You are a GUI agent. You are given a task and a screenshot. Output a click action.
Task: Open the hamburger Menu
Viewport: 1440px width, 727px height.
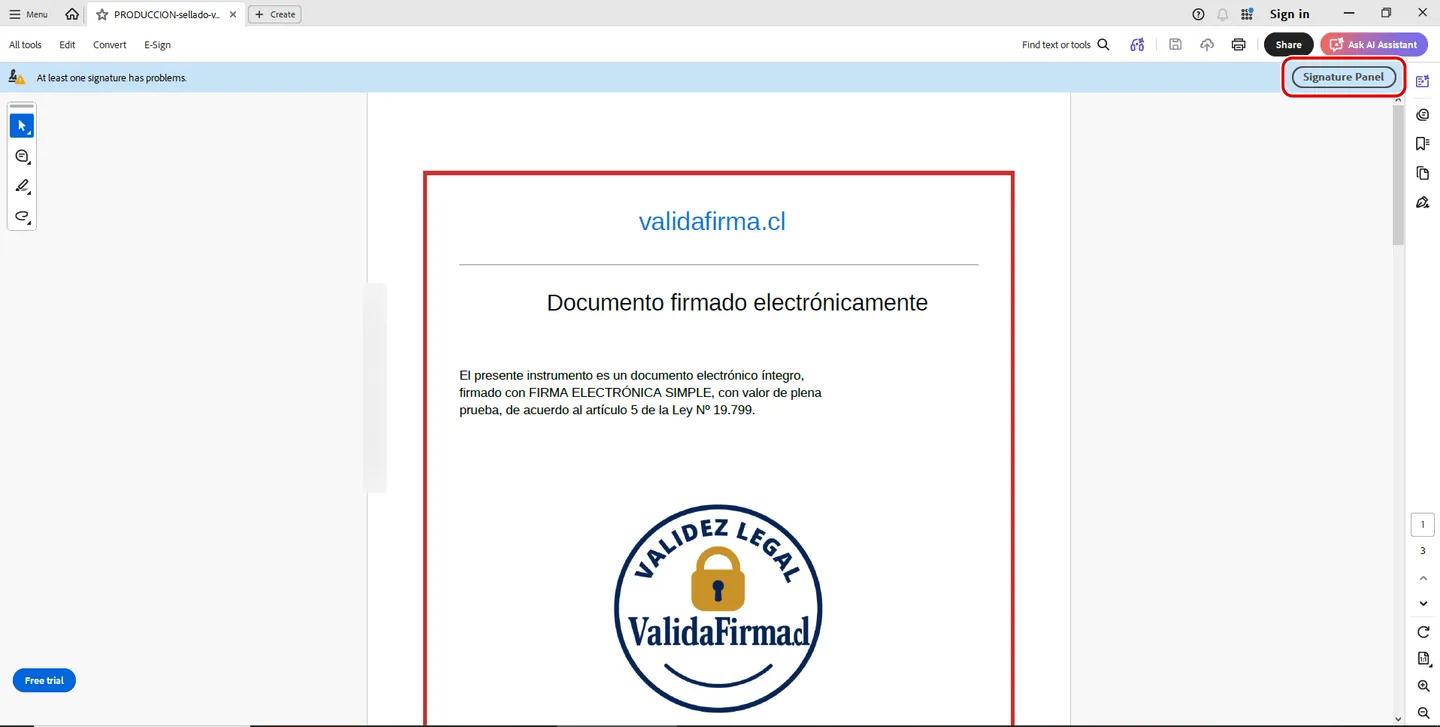[x=28, y=14]
